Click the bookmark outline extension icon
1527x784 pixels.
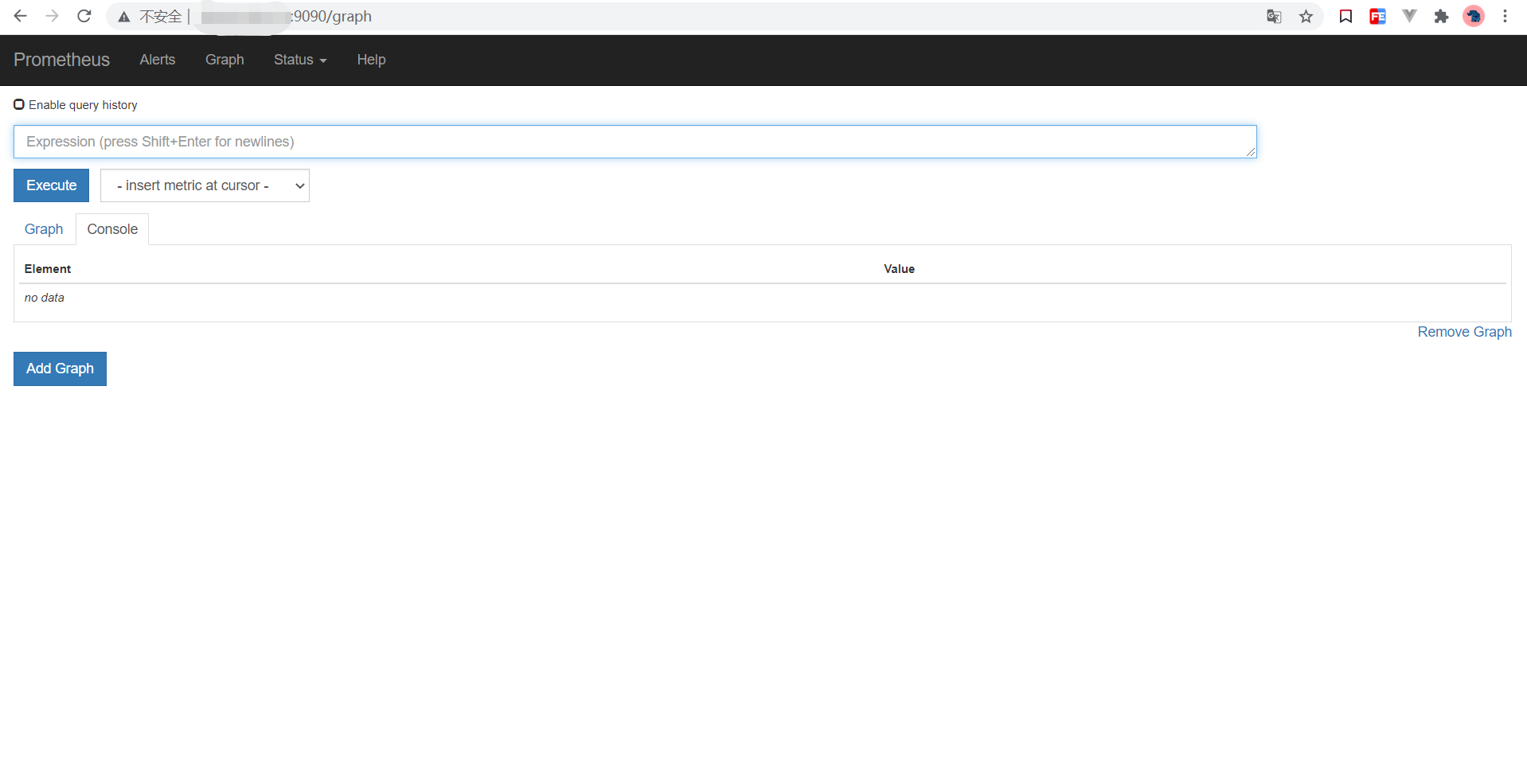click(1345, 16)
